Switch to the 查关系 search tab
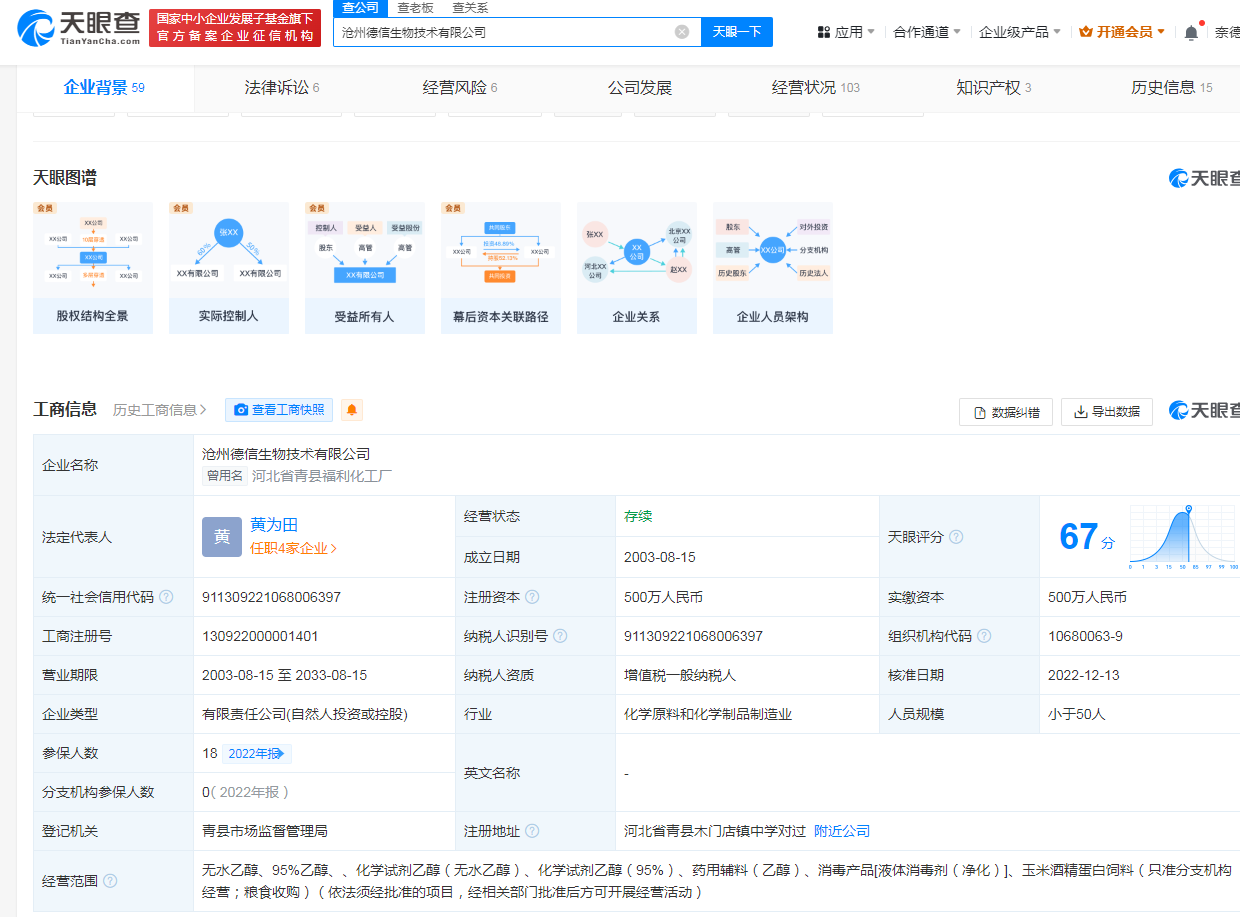Screen dimensions: 1240x917 pos(470,8)
